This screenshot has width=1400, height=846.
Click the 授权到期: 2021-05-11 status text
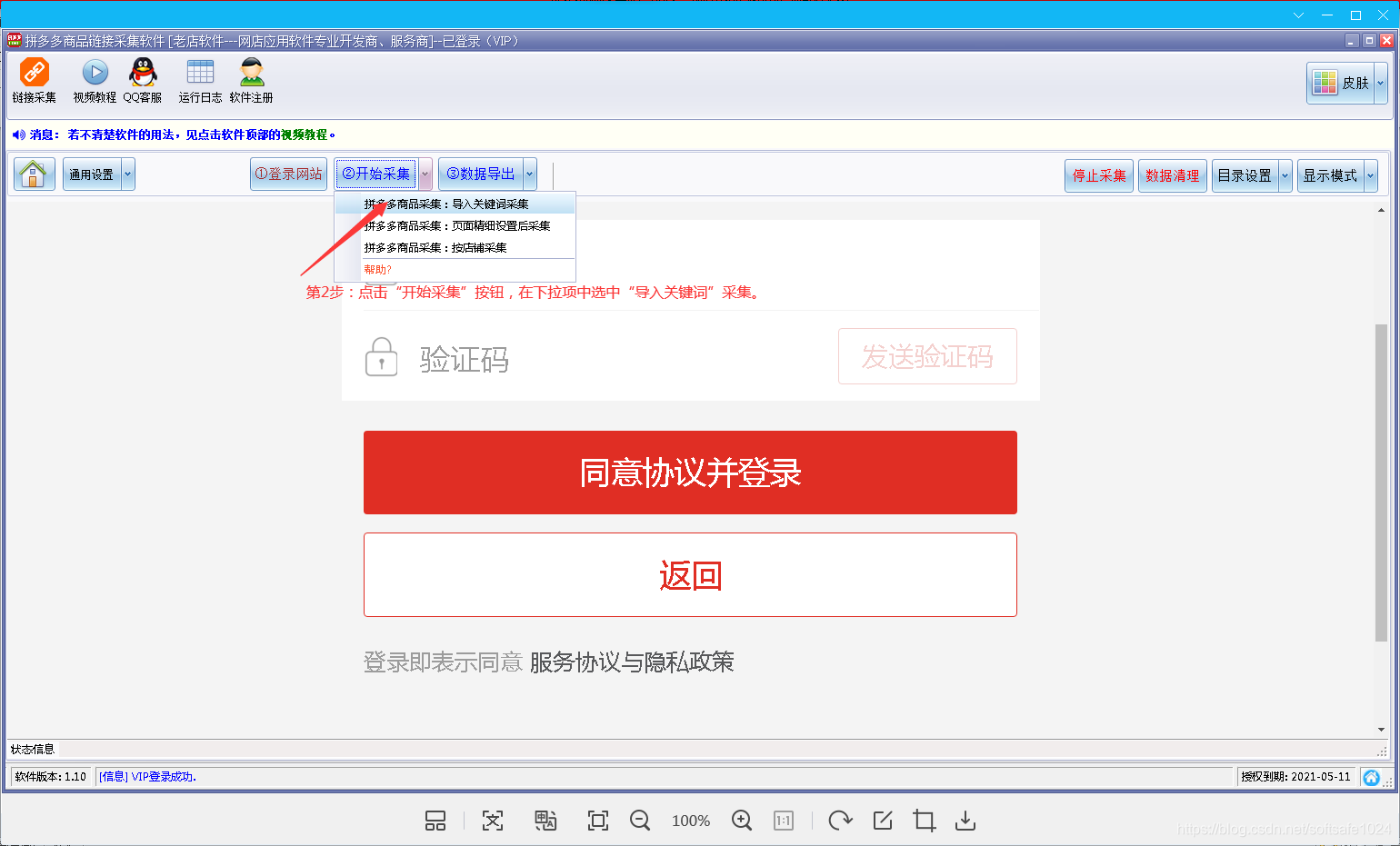pyautogui.click(x=1296, y=777)
